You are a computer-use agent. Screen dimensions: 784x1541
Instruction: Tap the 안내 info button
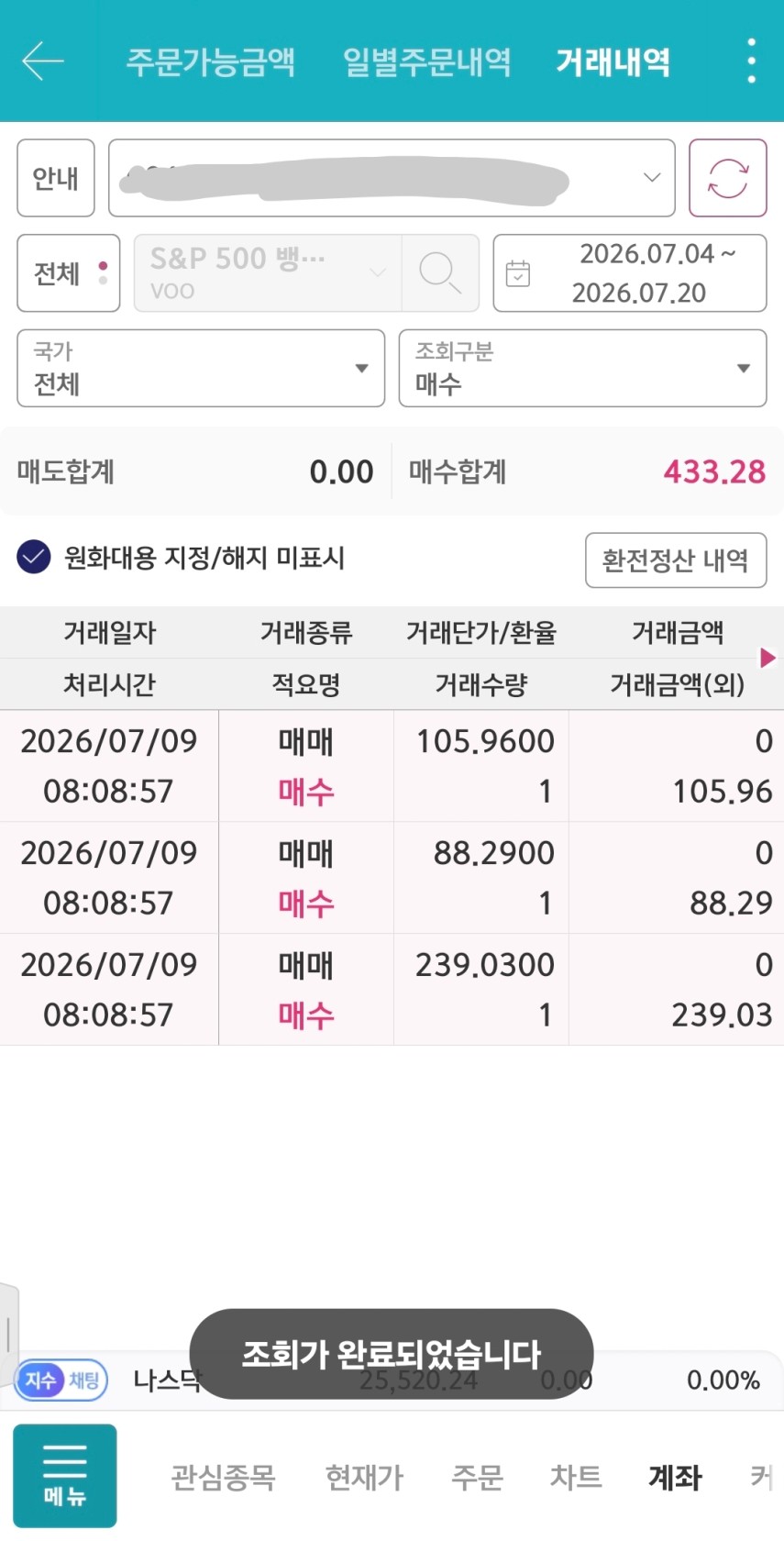click(56, 178)
